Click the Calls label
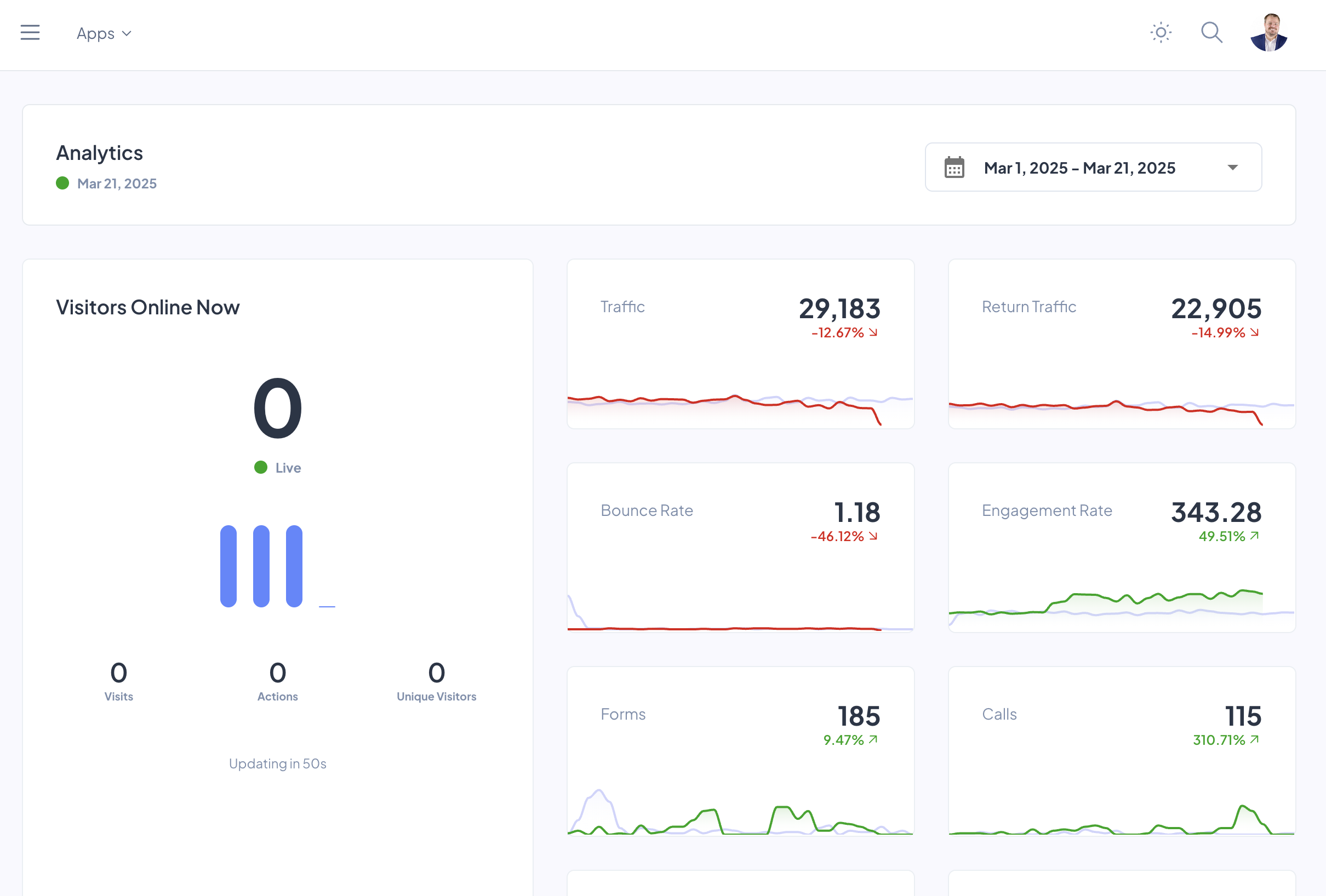Image resolution: width=1326 pixels, height=896 pixels. [999, 714]
